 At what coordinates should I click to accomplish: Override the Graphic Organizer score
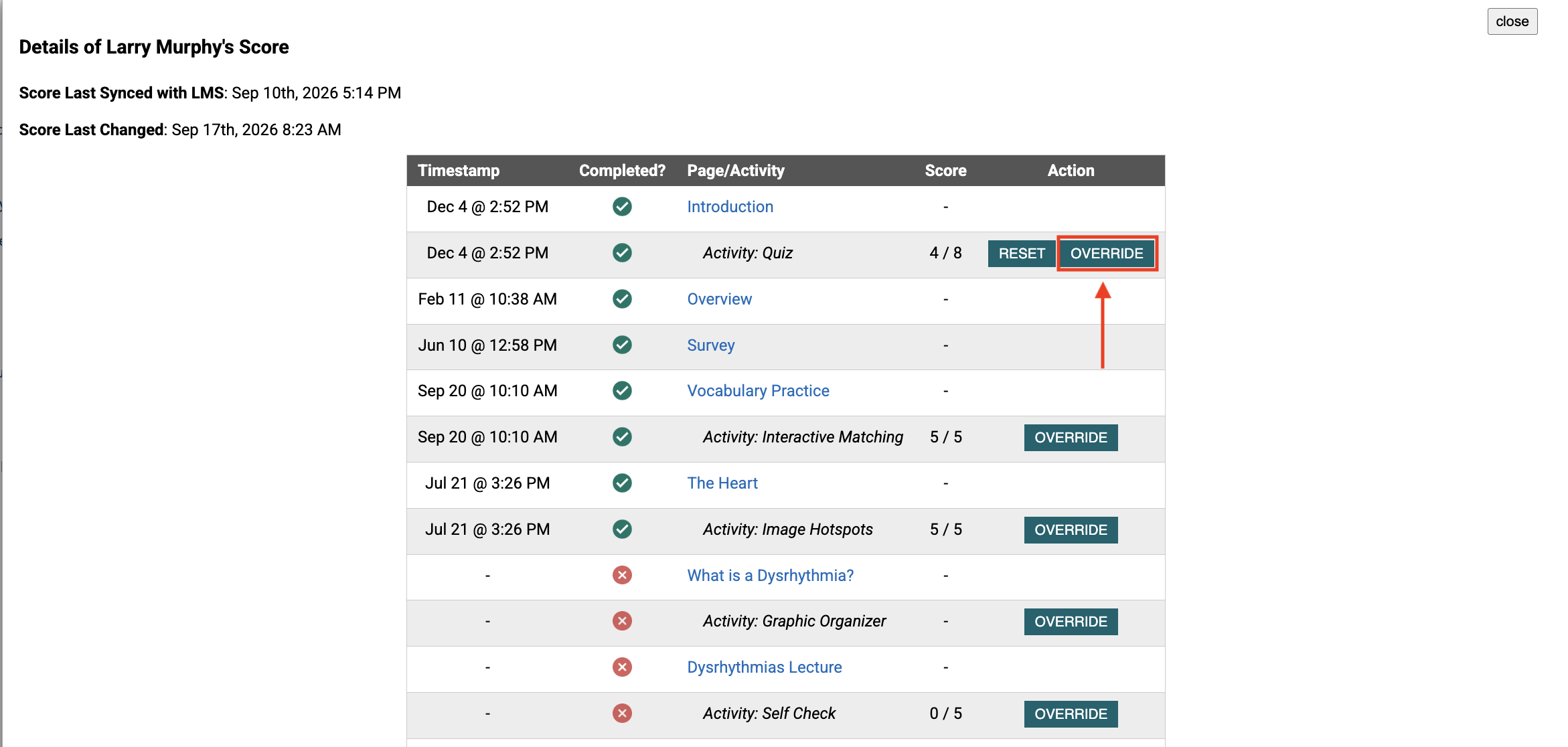[1071, 622]
